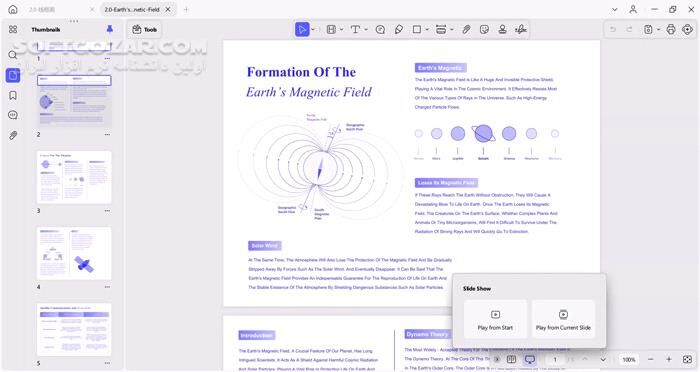Open the sticker tool
The image size is (700, 372).
pos(484,29)
